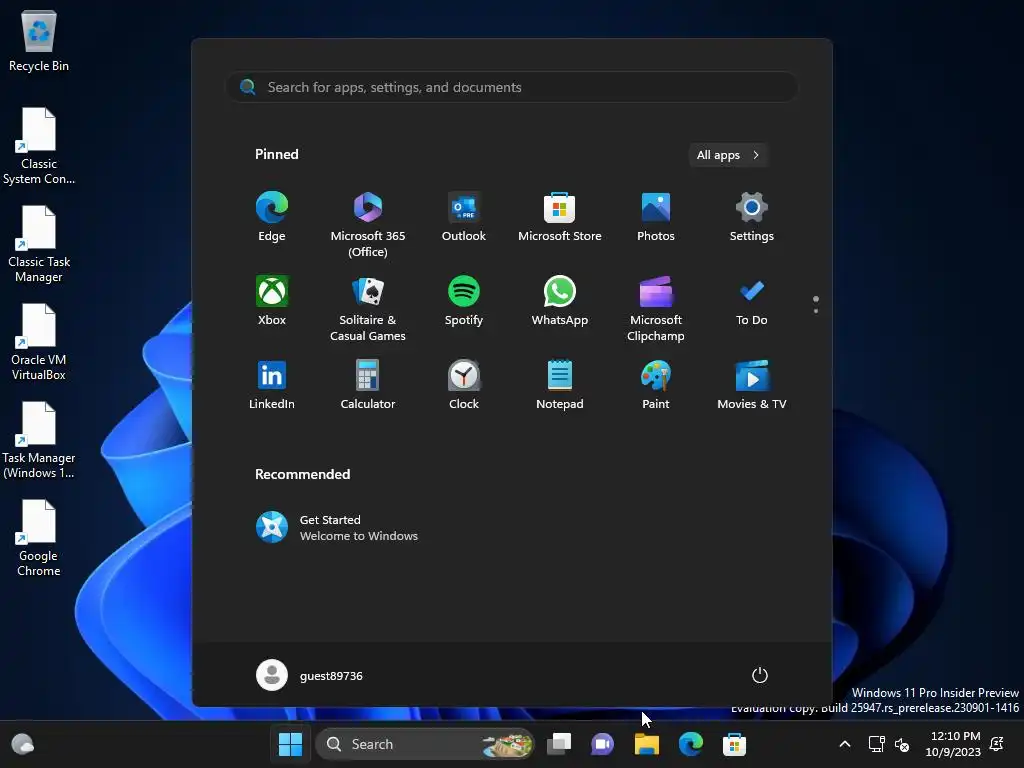Open the To Do app
This screenshot has width=1024, height=768.
click(752, 301)
